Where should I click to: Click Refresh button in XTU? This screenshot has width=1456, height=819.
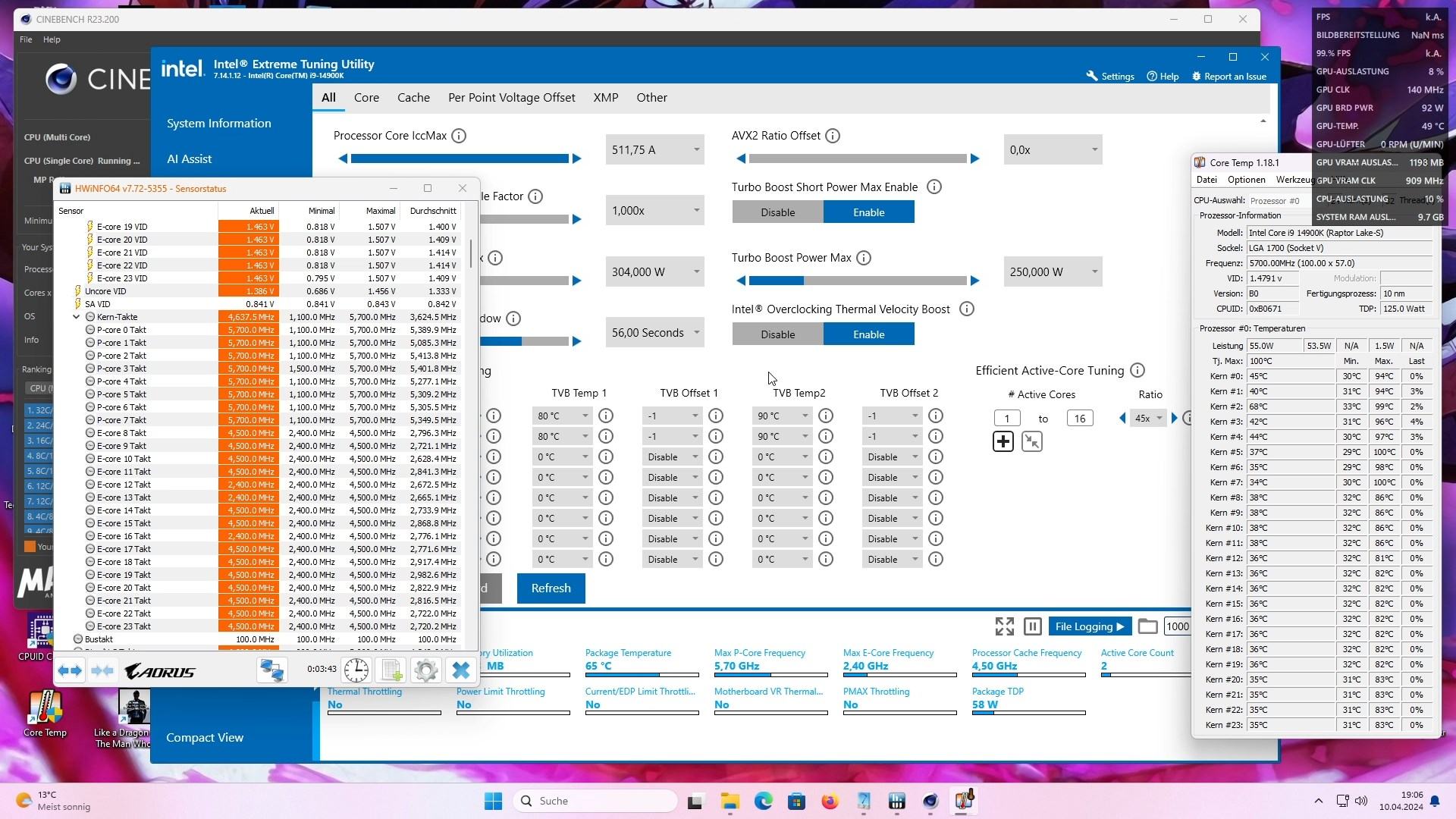551,588
